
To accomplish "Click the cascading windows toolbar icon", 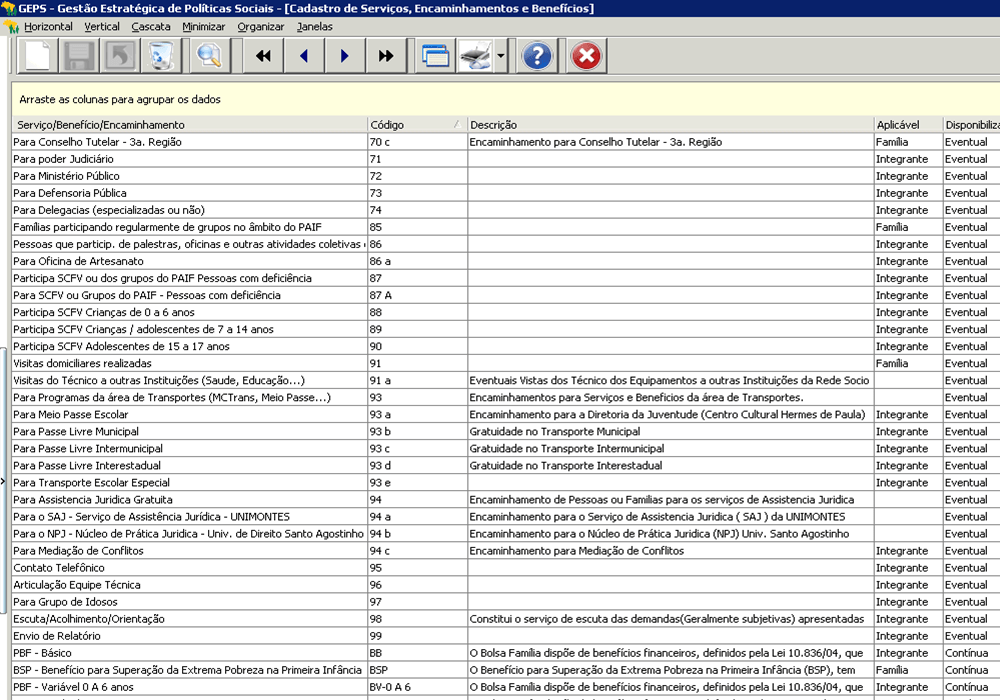I will (436, 55).
